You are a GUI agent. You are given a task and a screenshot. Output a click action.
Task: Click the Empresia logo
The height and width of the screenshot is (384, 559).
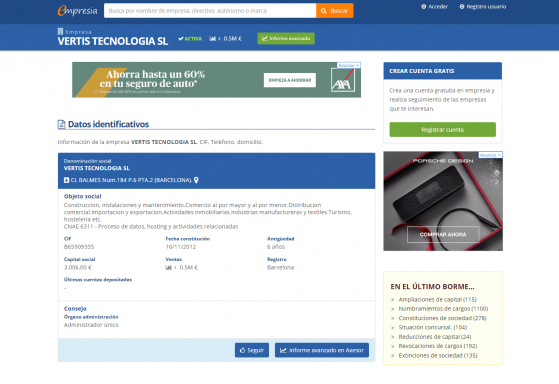77,11
